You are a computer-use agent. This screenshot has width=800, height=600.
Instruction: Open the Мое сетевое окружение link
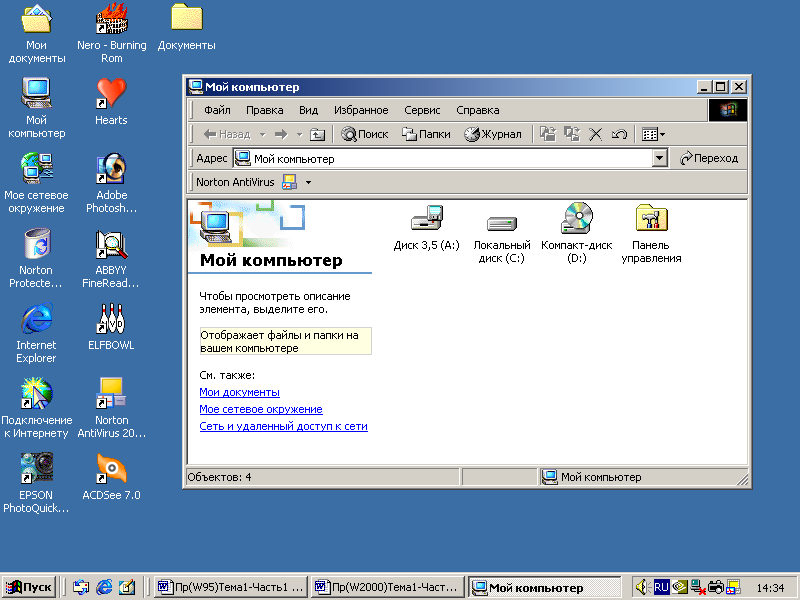click(261, 409)
